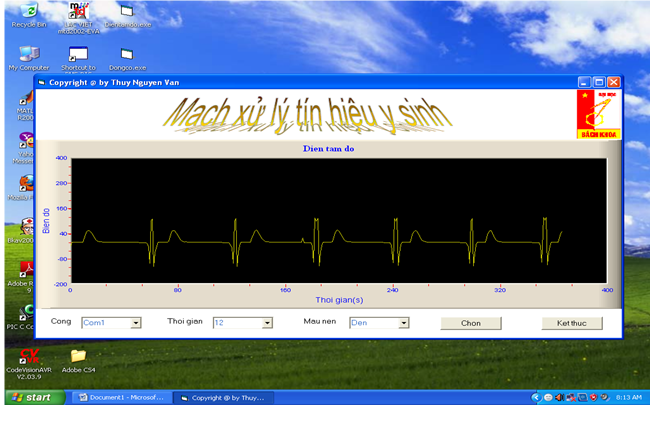Open the Mau nen Den dropdown
The width and height of the screenshot is (651, 421).
coord(403,323)
